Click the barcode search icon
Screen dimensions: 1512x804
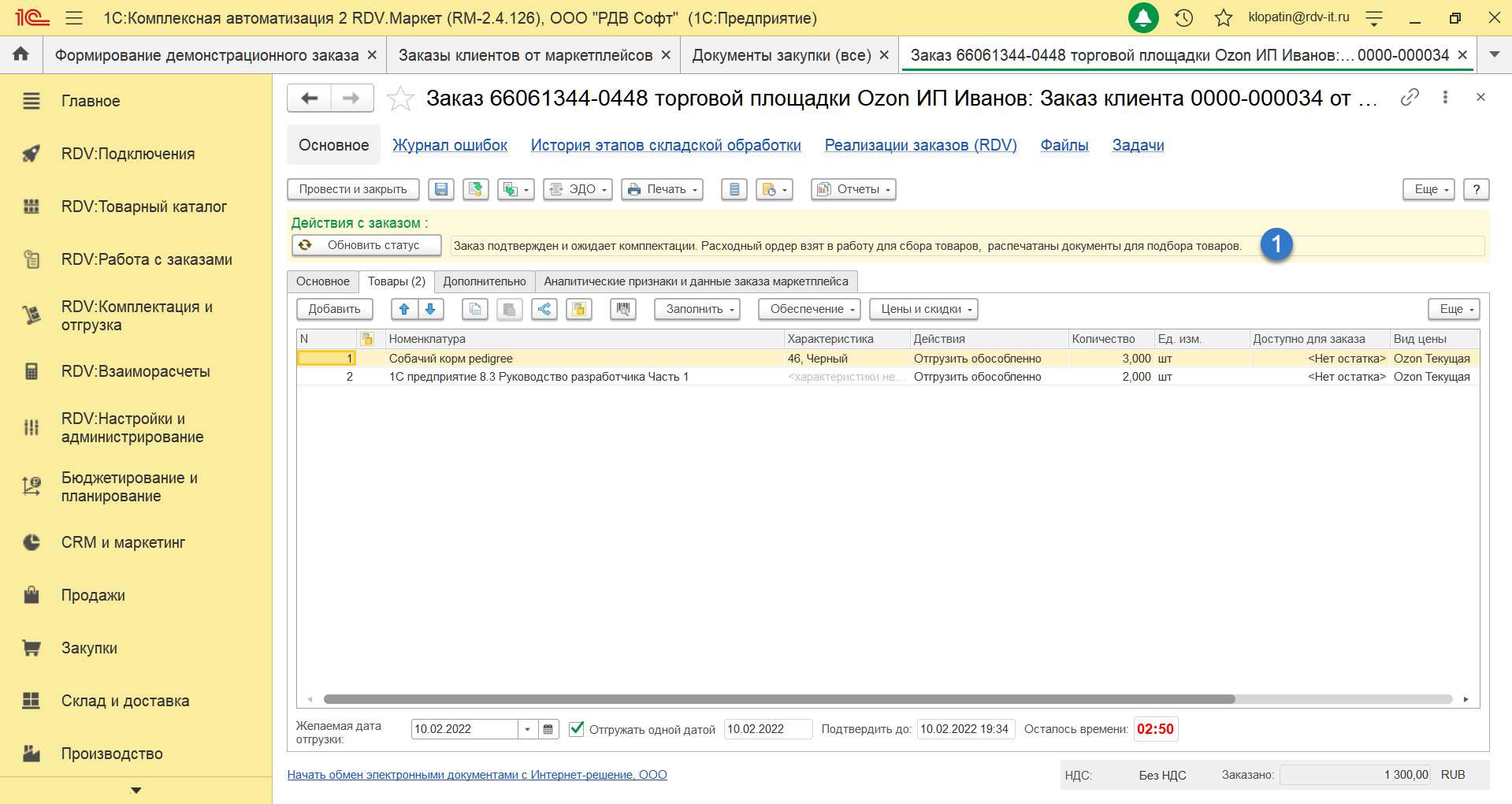pos(622,309)
